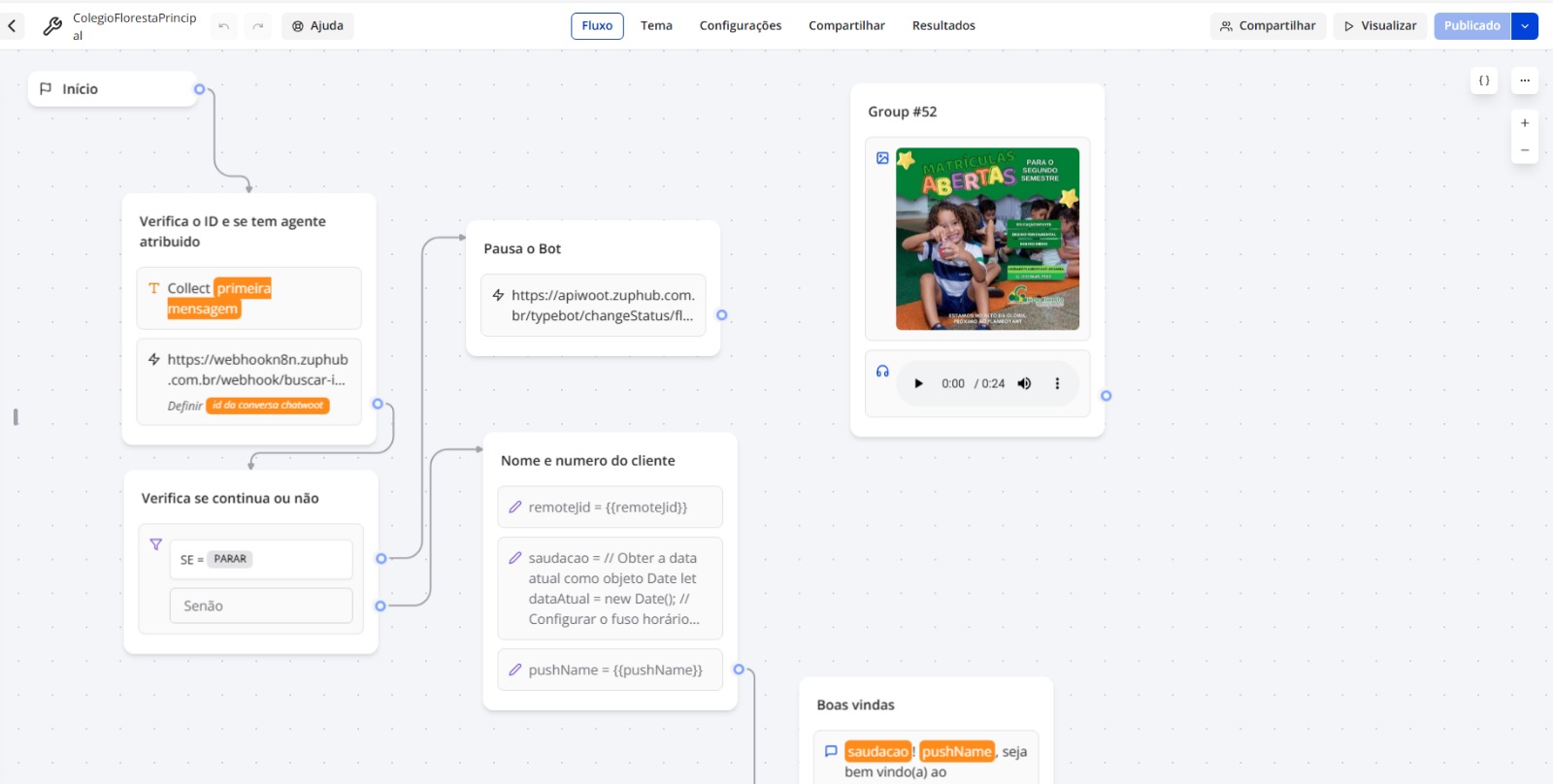Click Início block output connector

(199, 89)
